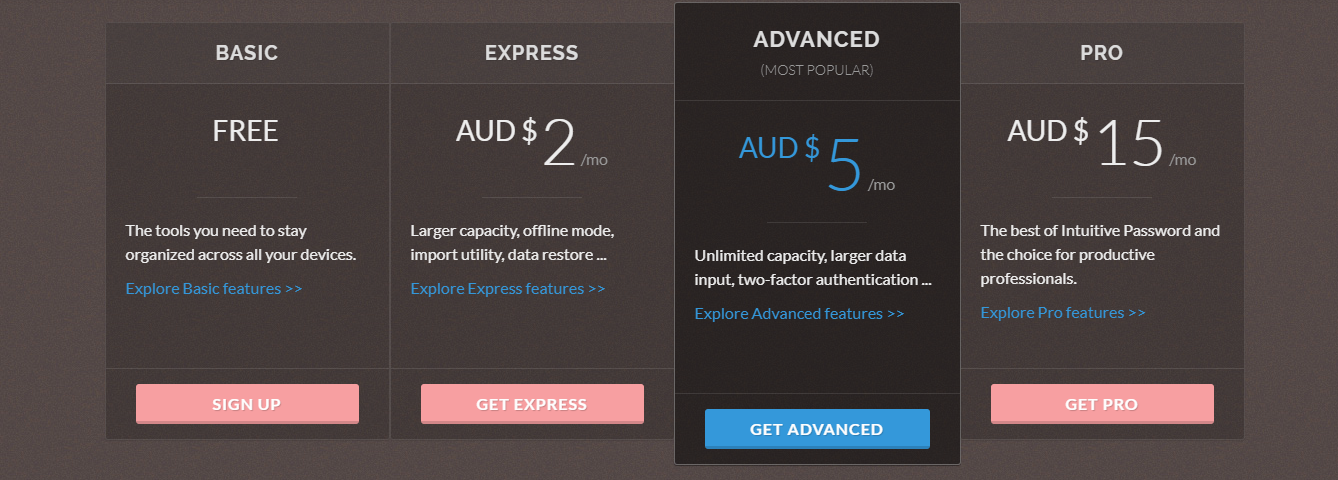Click the AUD $2 per month price
The image size is (1338, 480).
coord(532,143)
